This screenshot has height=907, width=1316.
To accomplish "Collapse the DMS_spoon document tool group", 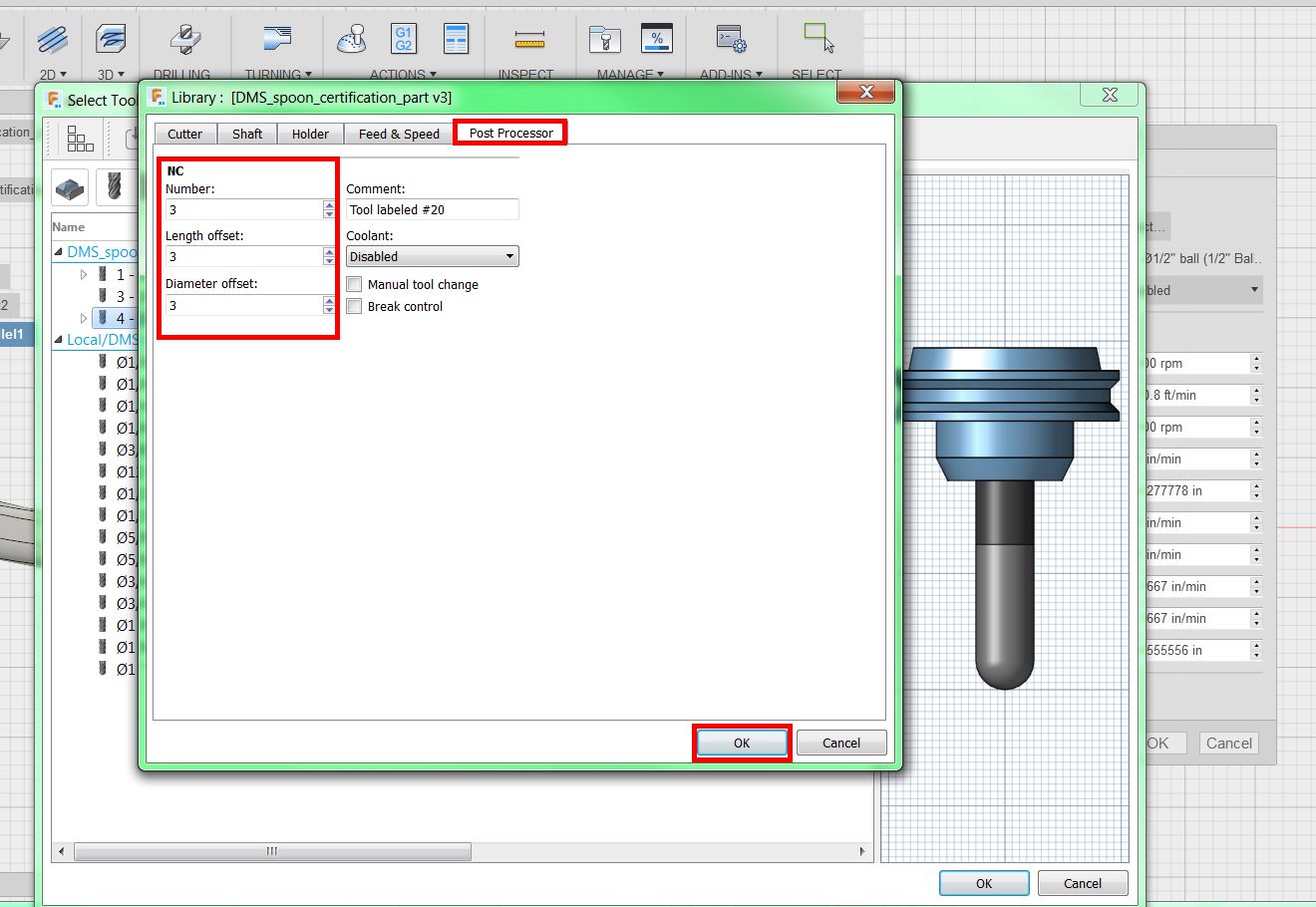I will point(59,252).
